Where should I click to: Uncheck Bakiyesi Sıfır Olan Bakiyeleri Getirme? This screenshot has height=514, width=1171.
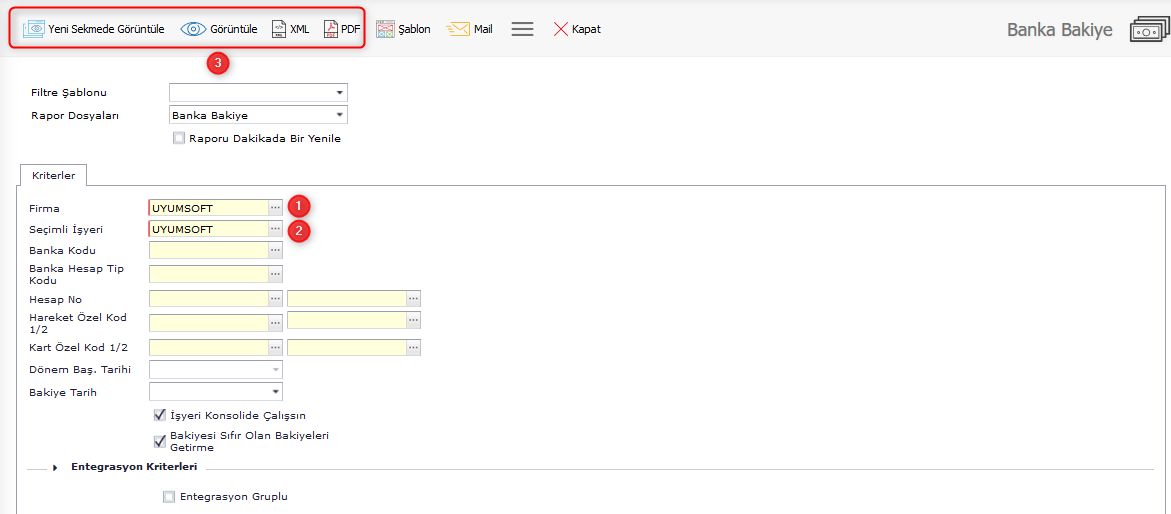[160, 441]
